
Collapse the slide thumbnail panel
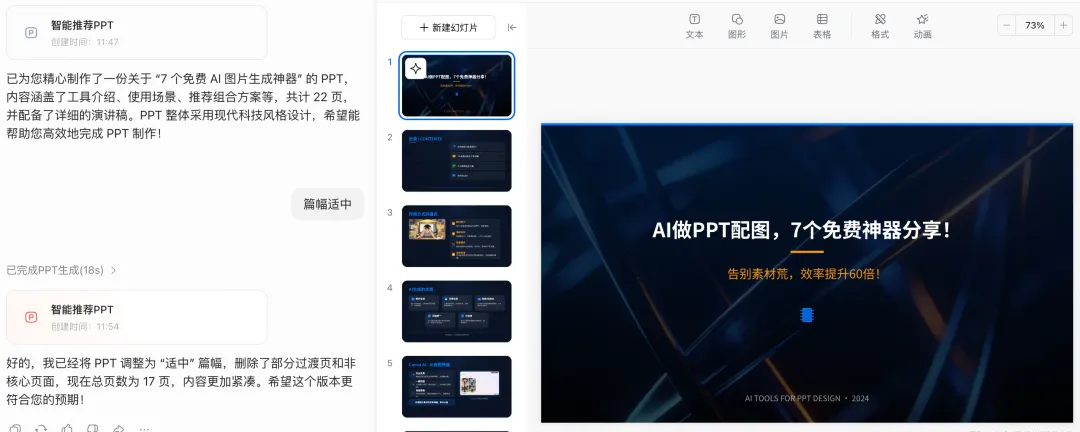coord(512,28)
